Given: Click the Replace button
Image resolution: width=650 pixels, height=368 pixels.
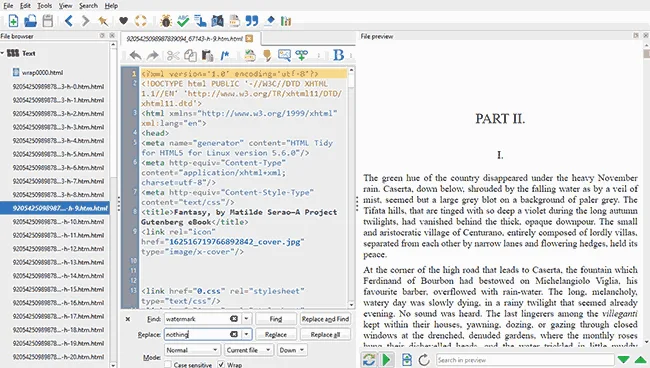Looking at the screenshot, I should click(x=276, y=334).
